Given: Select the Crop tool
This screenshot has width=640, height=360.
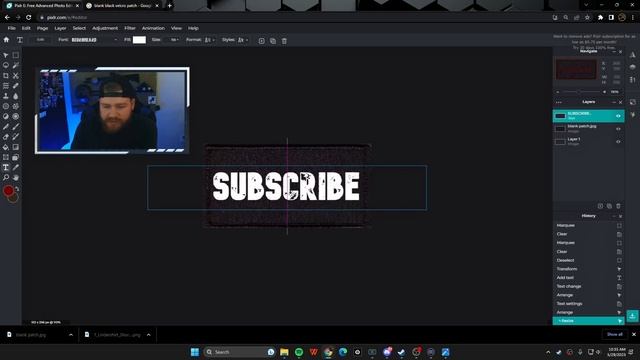Looking at the screenshot, I should (6, 76).
